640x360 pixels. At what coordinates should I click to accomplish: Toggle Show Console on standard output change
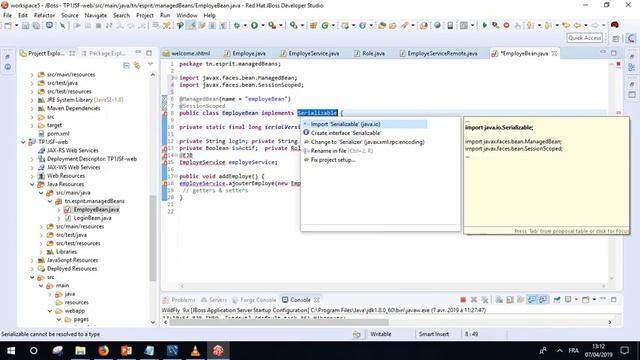(532, 300)
